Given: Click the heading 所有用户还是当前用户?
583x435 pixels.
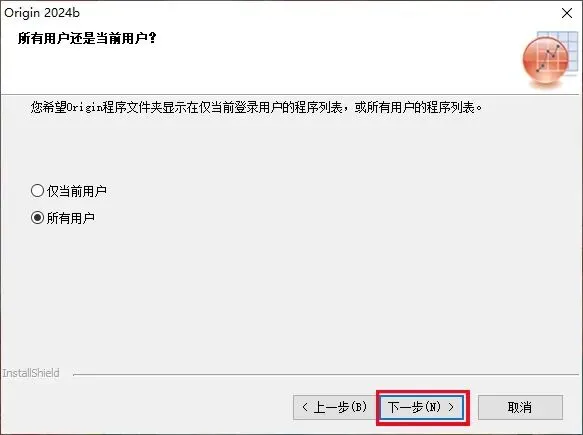Looking at the screenshot, I should coord(87,38).
